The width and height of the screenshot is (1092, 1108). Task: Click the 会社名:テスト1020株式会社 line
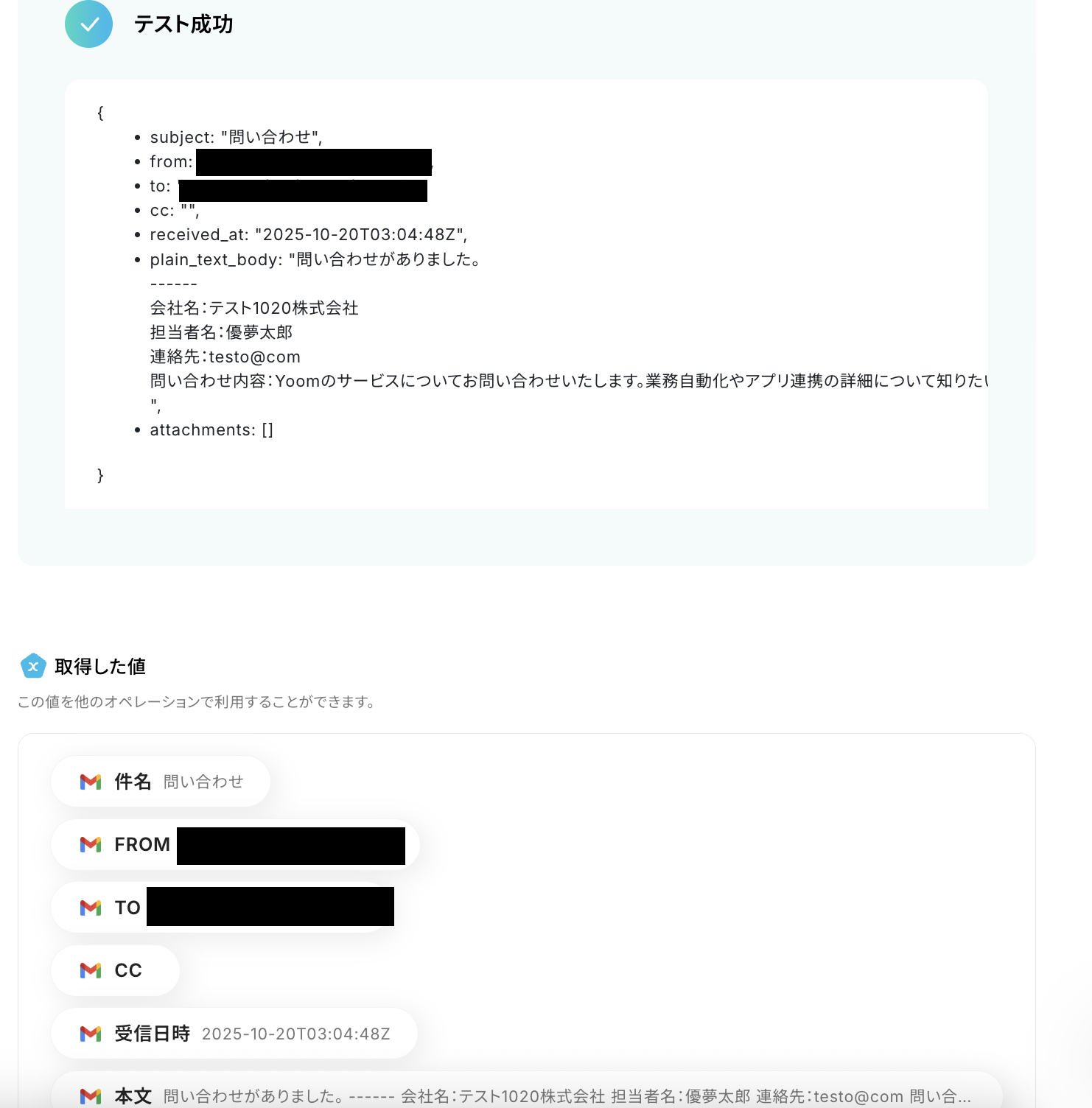coord(254,308)
